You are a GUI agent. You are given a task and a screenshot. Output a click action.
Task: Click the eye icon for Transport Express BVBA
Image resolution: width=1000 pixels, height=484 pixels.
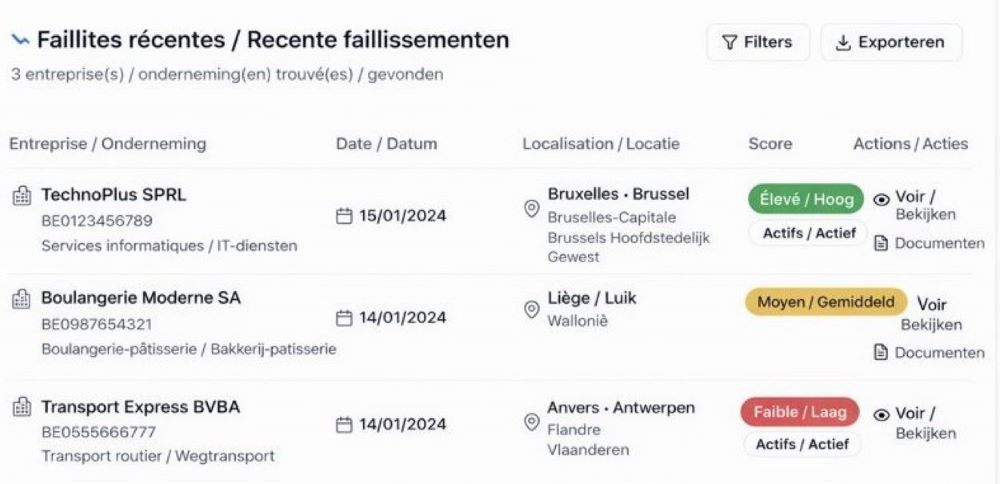882,415
